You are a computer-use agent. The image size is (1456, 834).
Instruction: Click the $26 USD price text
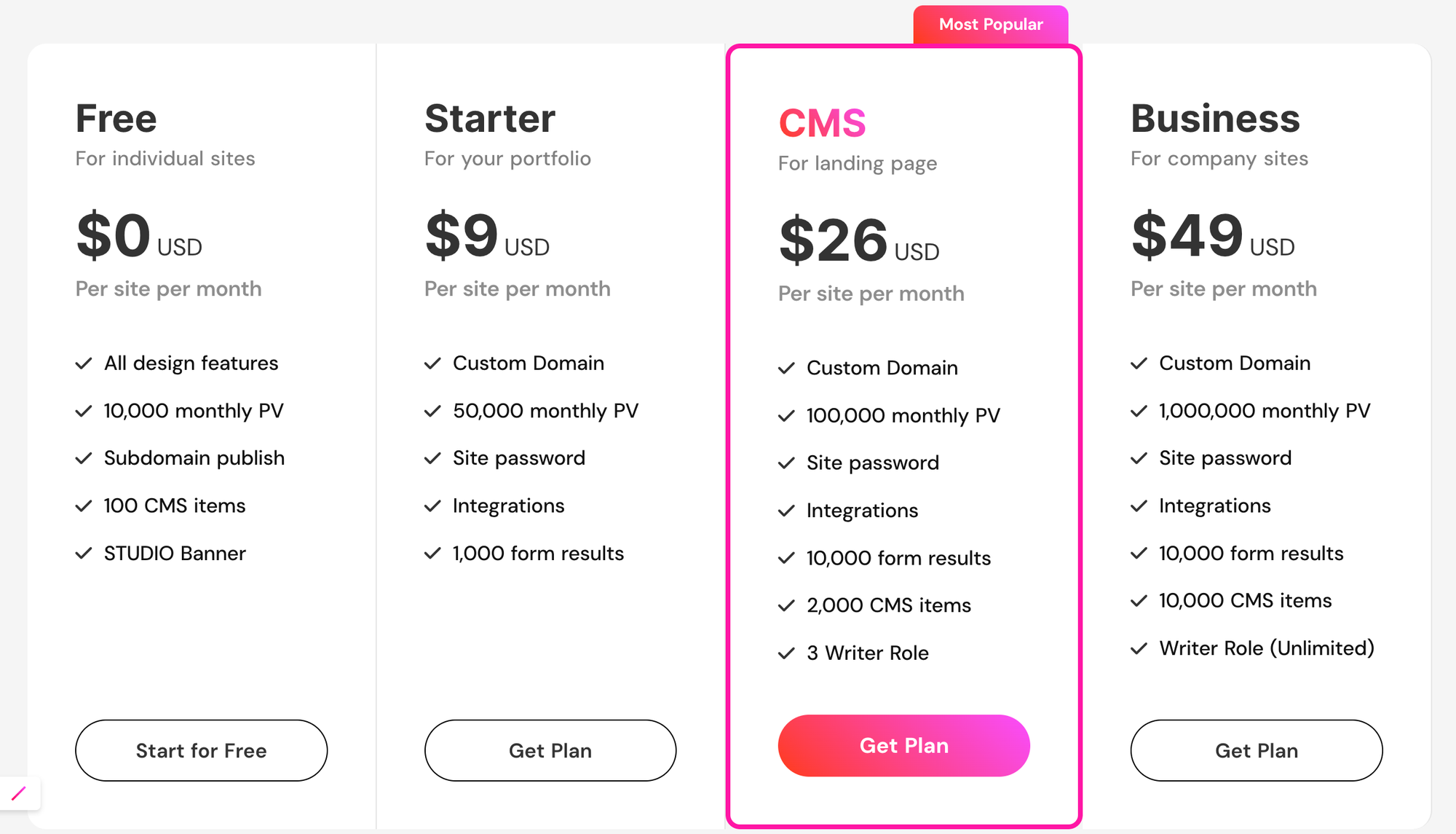tap(859, 240)
